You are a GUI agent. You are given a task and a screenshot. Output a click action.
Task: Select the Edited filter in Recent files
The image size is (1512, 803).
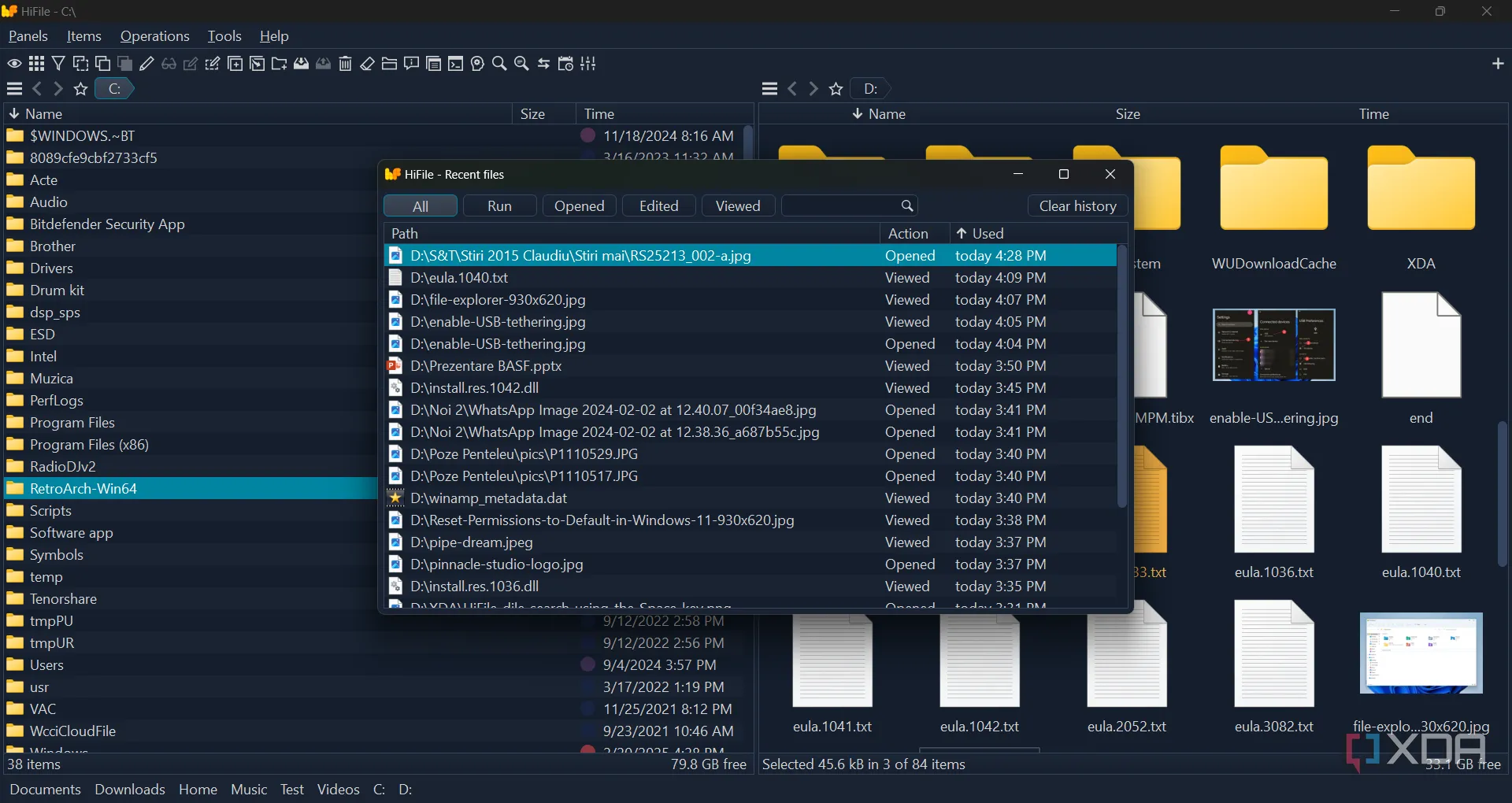[659, 206]
